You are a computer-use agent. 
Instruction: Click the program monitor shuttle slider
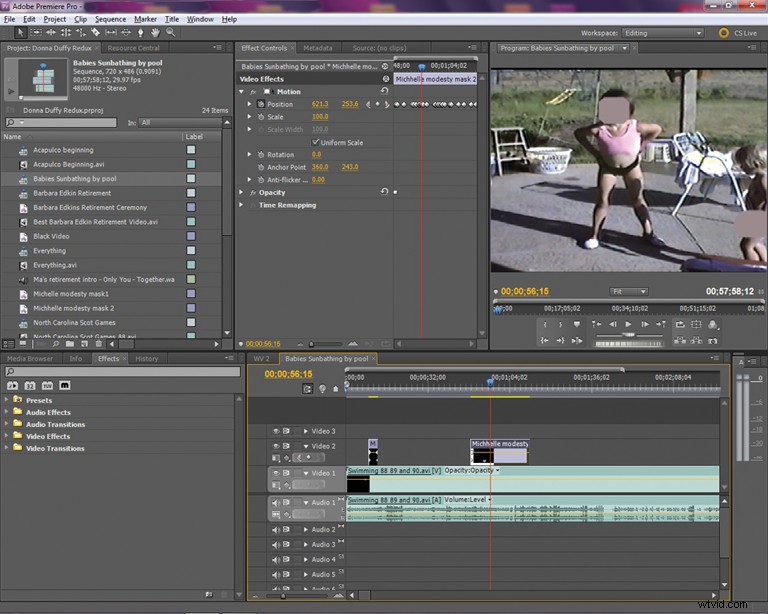pyautogui.click(x=628, y=335)
